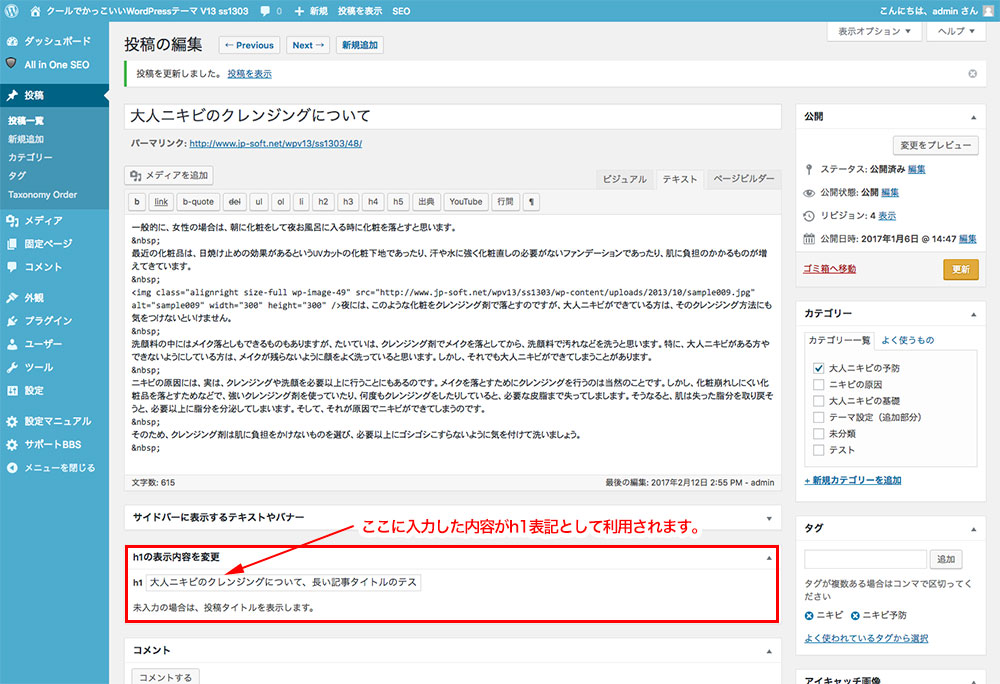Dismiss the 投稿を更新しました notice
The height and width of the screenshot is (684, 1000).
tap(973, 74)
